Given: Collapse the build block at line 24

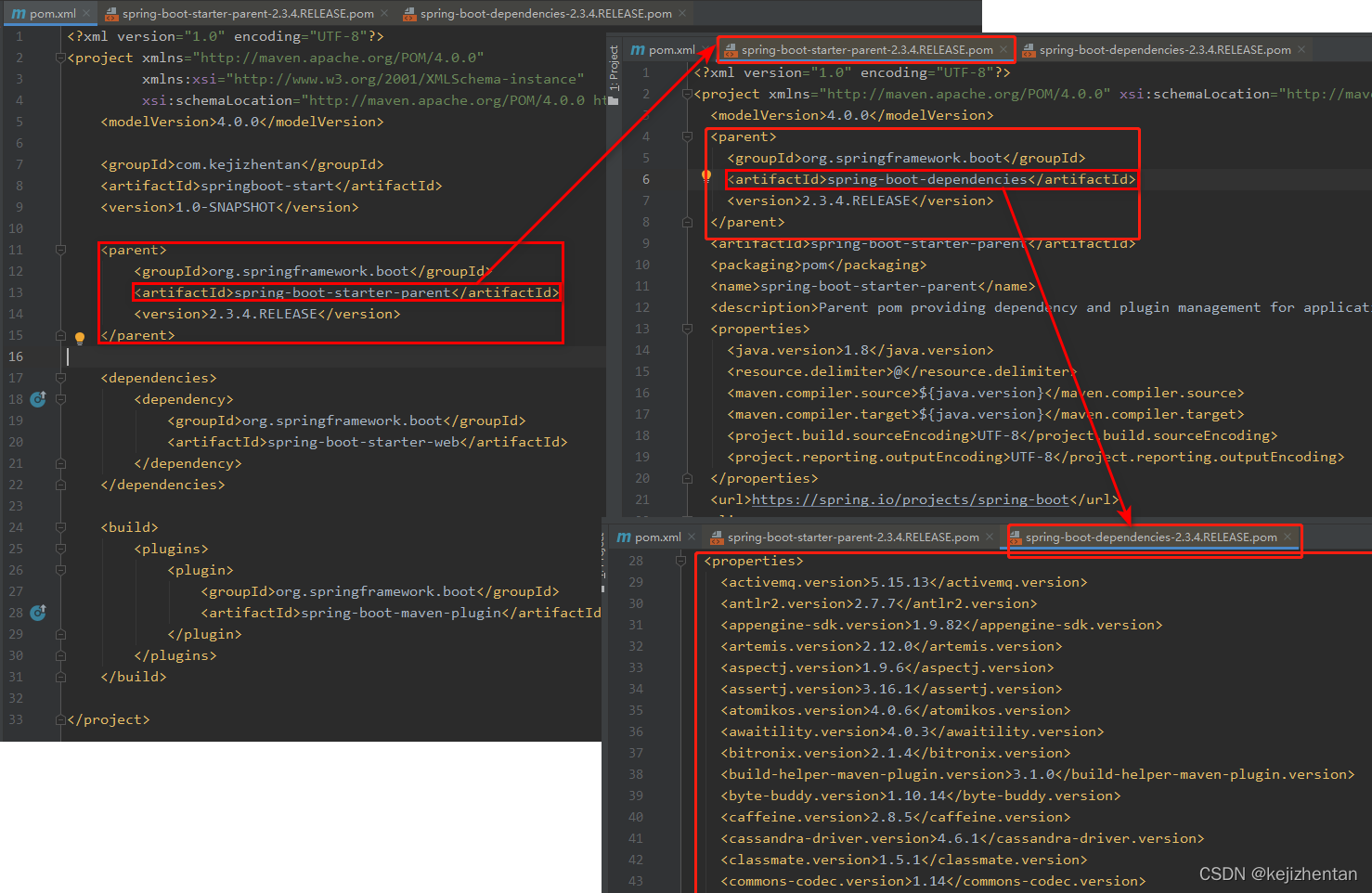Looking at the screenshot, I should (60, 527).
